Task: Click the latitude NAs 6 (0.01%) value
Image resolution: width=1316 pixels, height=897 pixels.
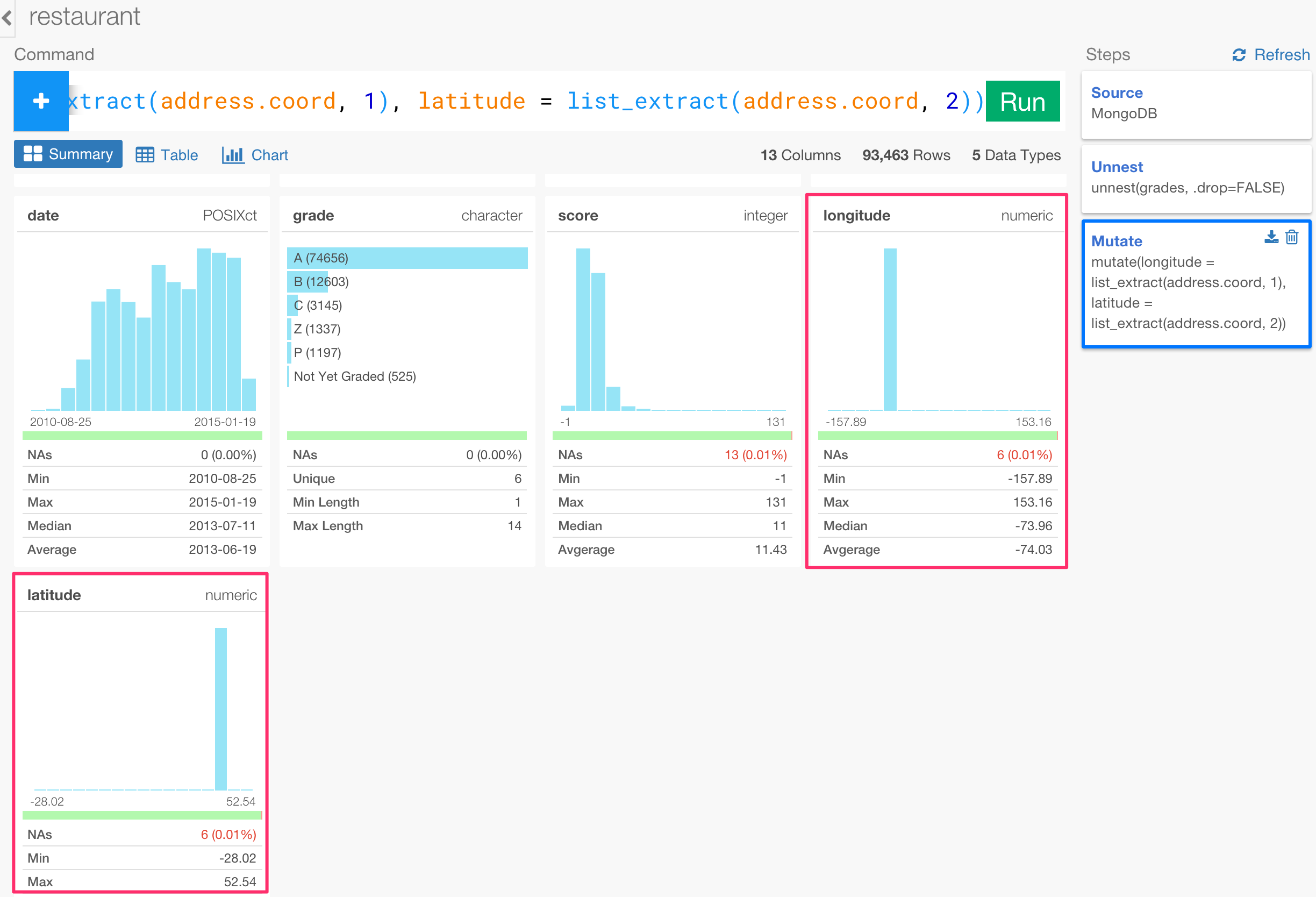Action: 228,834
